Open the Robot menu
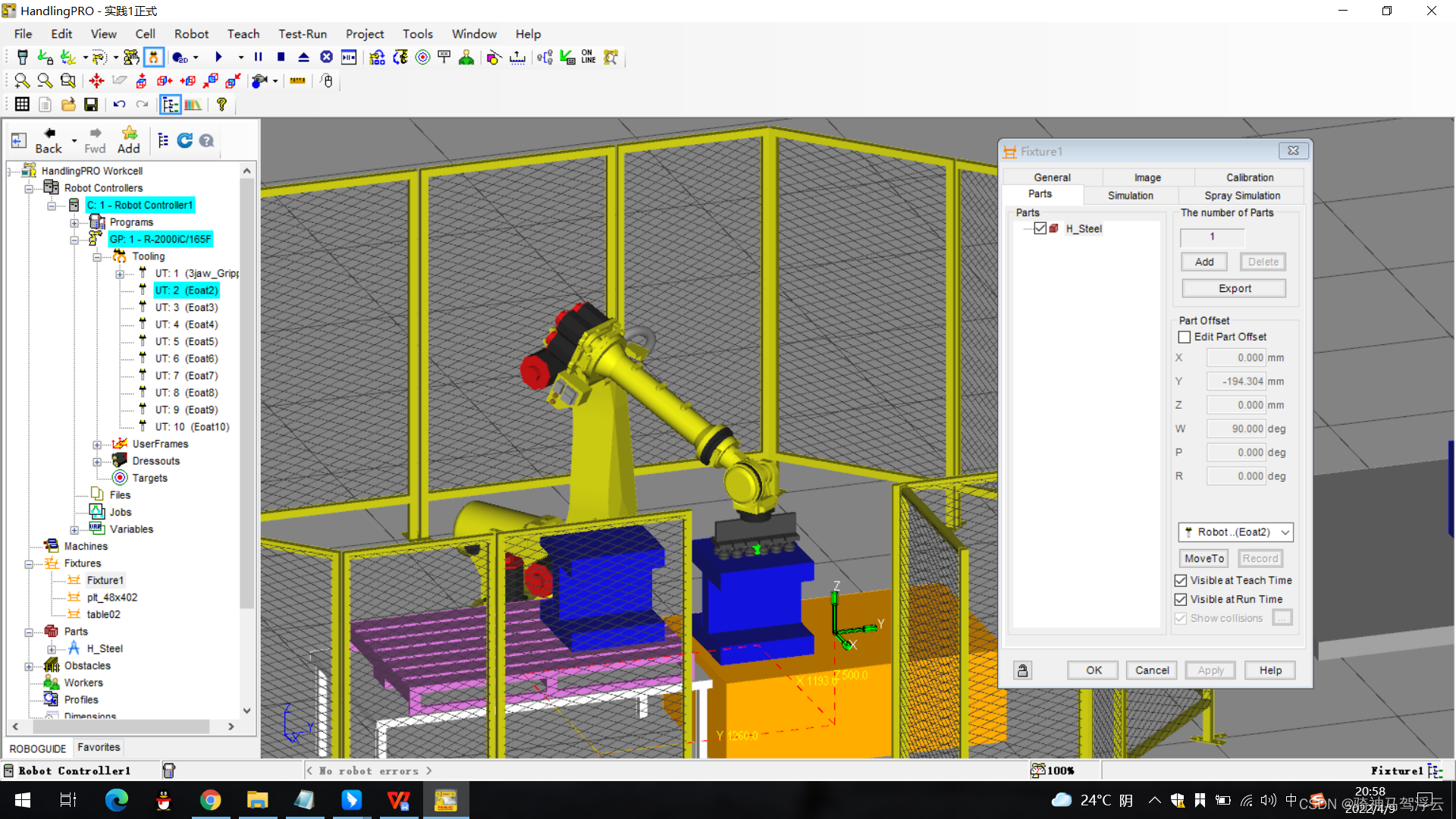Screen dimensions: 1456x819 191,34
